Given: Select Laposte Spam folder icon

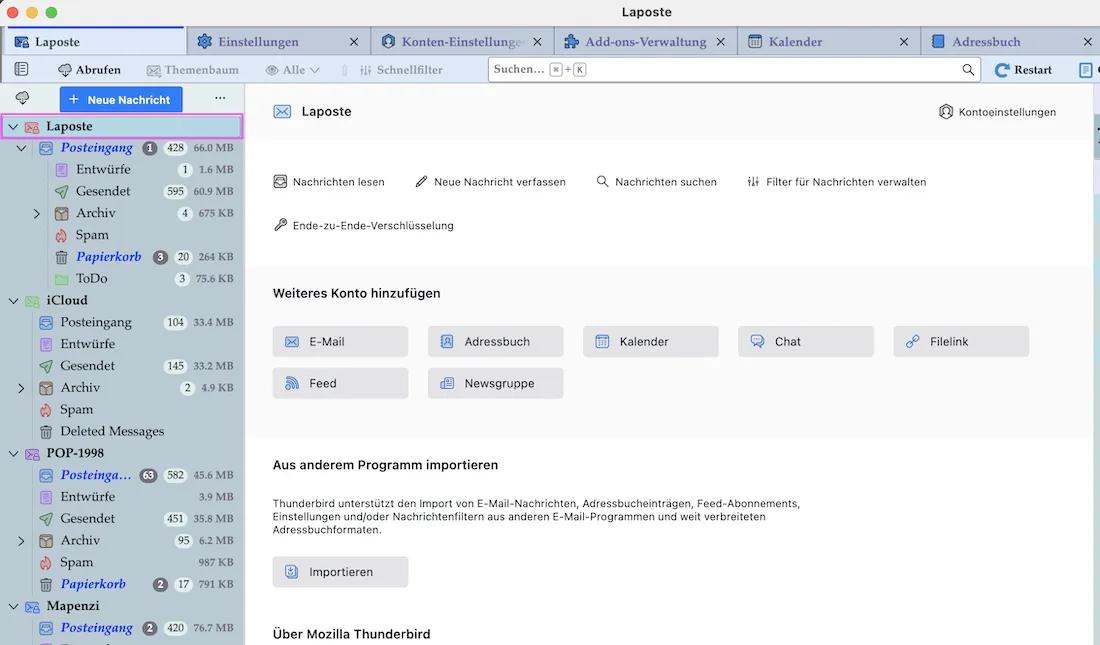Looking at the screenshot, I should [x=62, y=235].
